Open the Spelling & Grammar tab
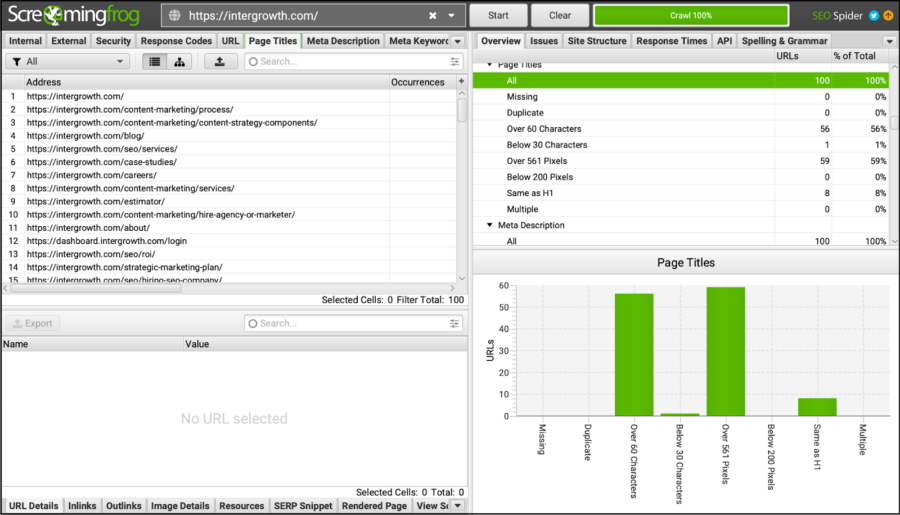This screenshot has width=900, height=515. click(784, 41)
